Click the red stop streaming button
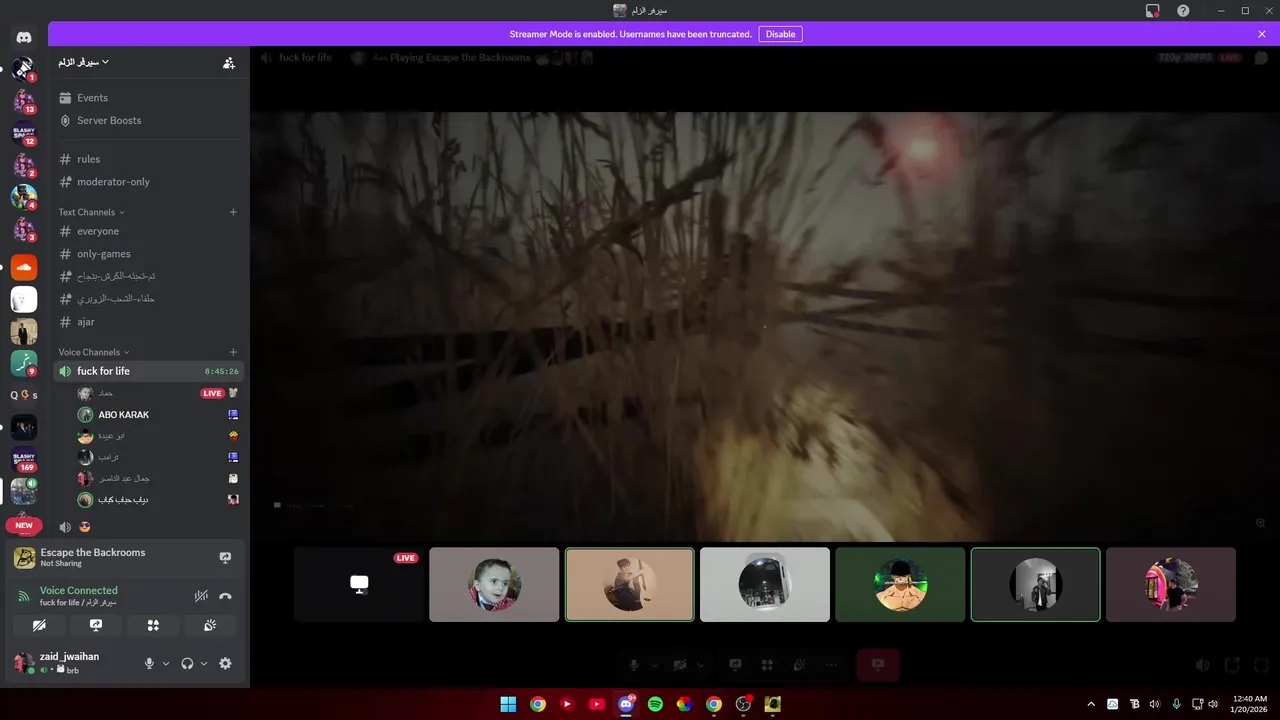Viewport: 1280px width, 720px height. pos(878,665)
